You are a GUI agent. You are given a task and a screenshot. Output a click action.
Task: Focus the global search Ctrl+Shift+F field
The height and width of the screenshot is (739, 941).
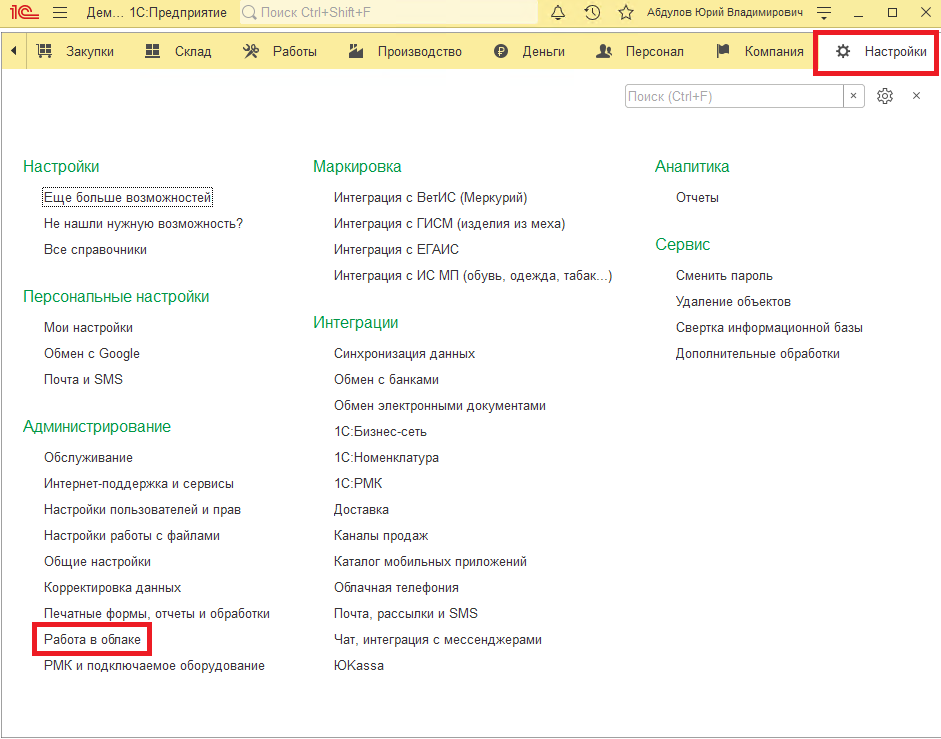[389, 12]
